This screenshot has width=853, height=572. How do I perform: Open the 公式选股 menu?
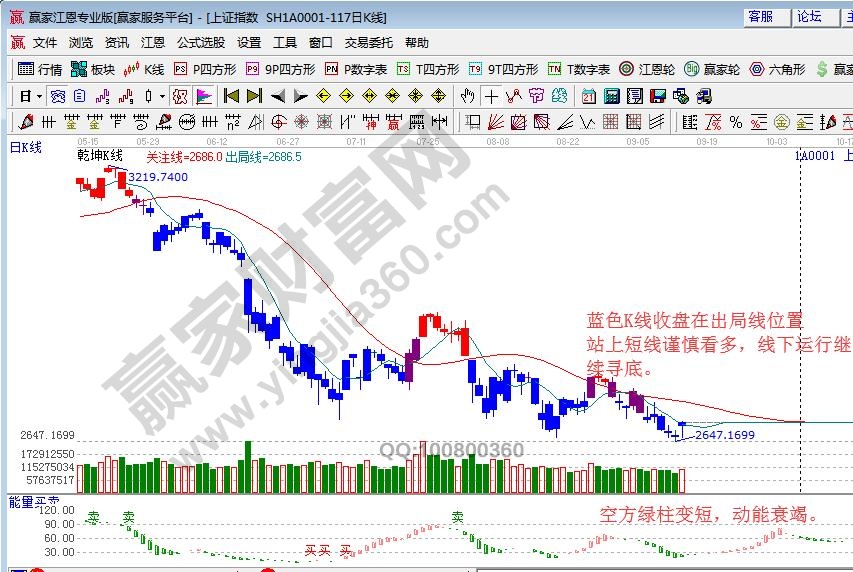click(200, 43)
